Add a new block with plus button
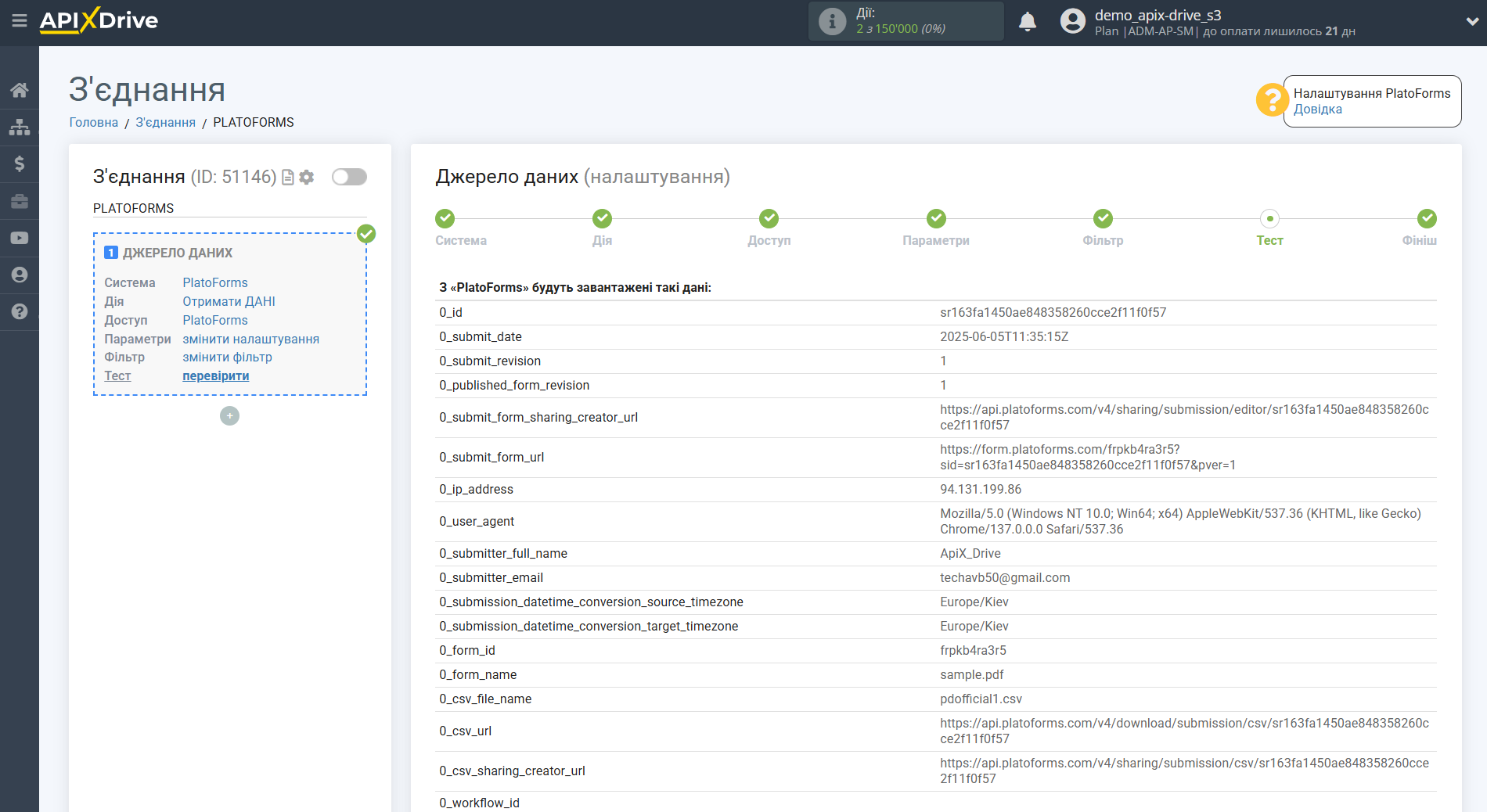 pos(229,416)
